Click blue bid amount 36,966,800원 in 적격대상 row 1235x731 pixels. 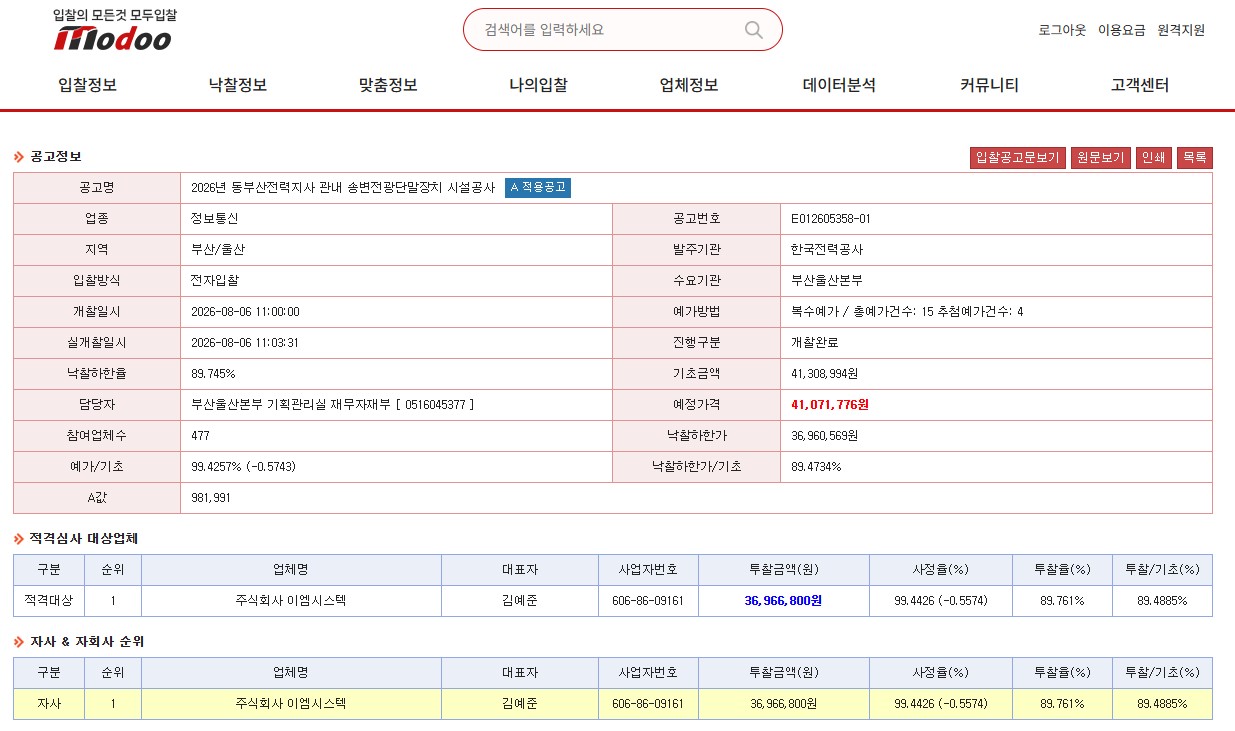(x=783, y=601)
